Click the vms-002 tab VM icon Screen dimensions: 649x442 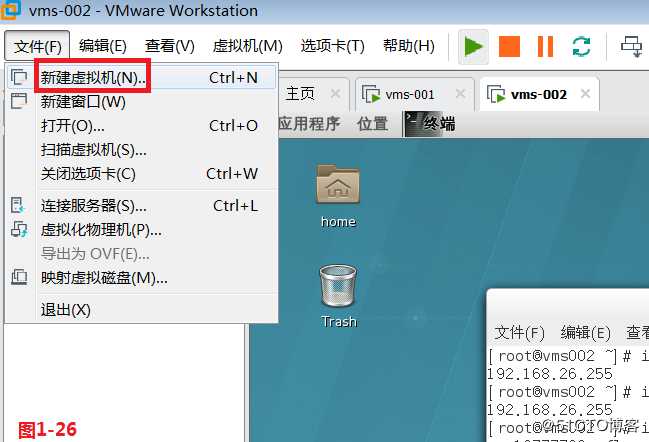click(x=496, y=94)
